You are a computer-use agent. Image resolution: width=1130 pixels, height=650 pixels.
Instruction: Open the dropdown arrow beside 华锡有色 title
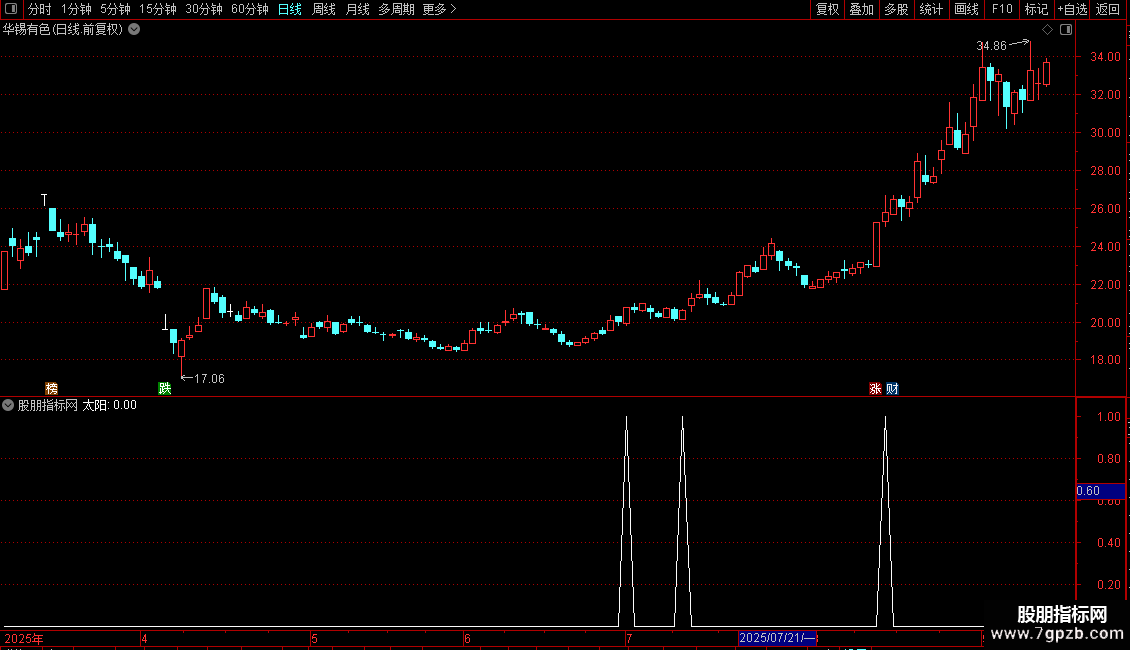(x=134, y=29)
